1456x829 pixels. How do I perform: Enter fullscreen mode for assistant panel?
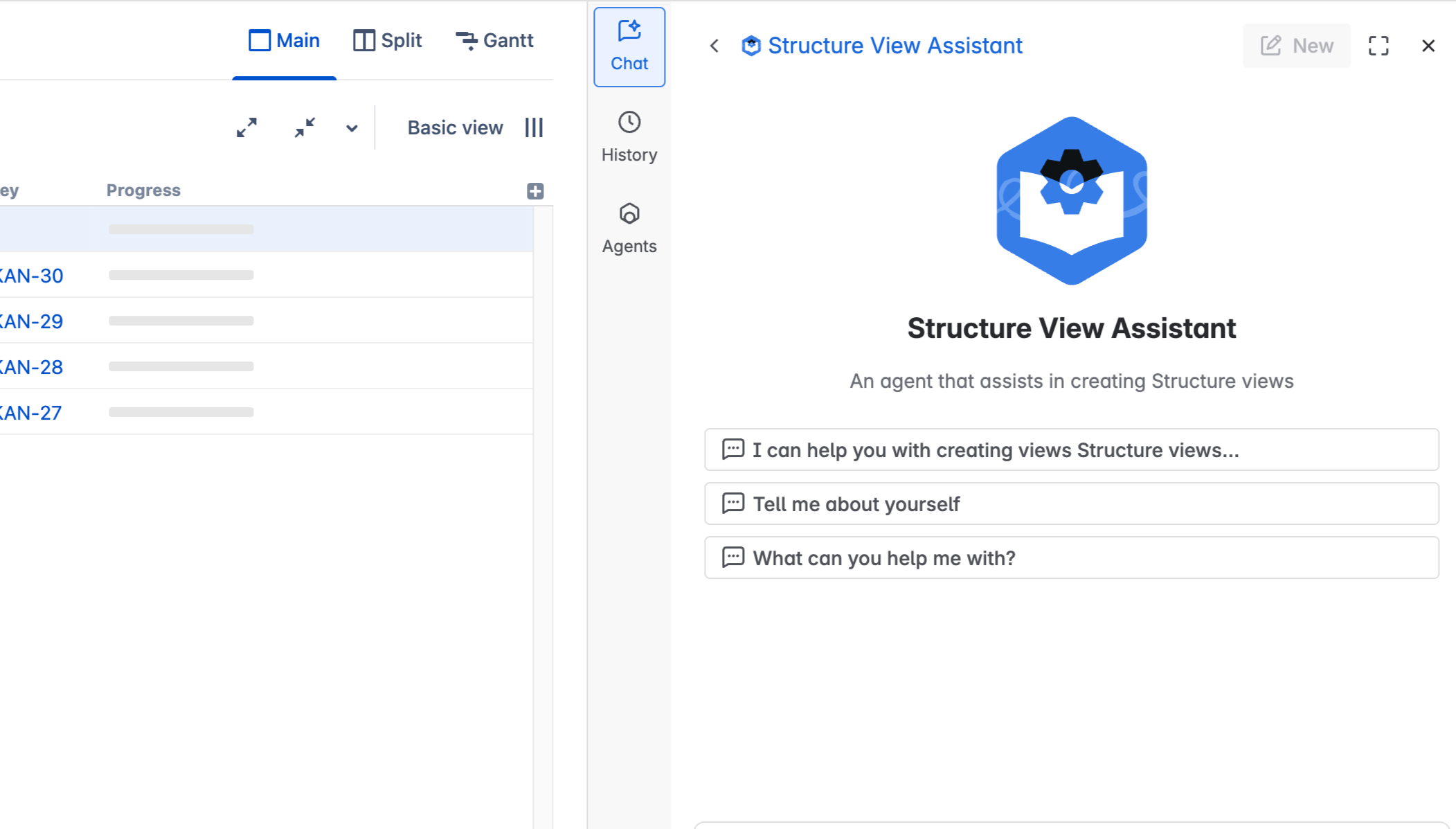coord(1378,46)
